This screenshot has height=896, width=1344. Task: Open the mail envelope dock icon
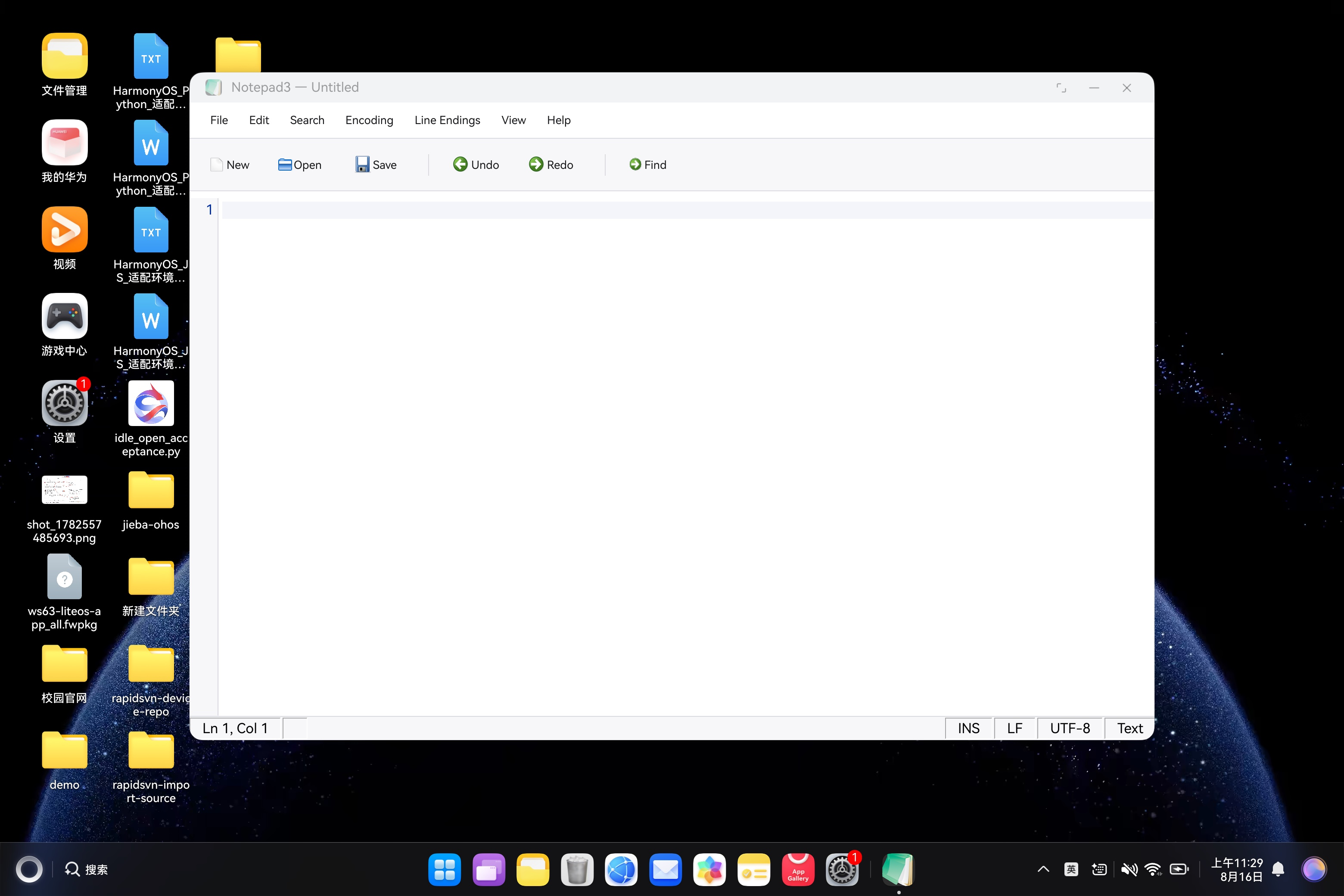click(665, 870)
